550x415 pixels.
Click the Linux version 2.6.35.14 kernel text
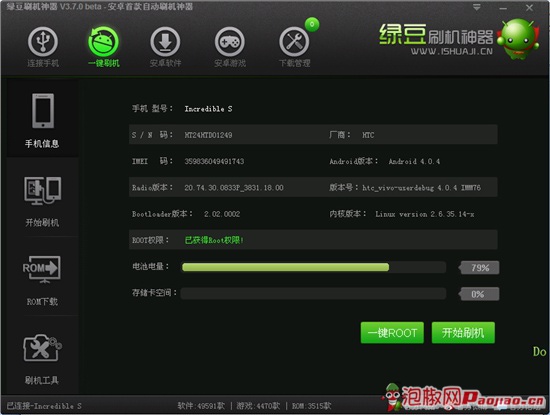[425, 214]
